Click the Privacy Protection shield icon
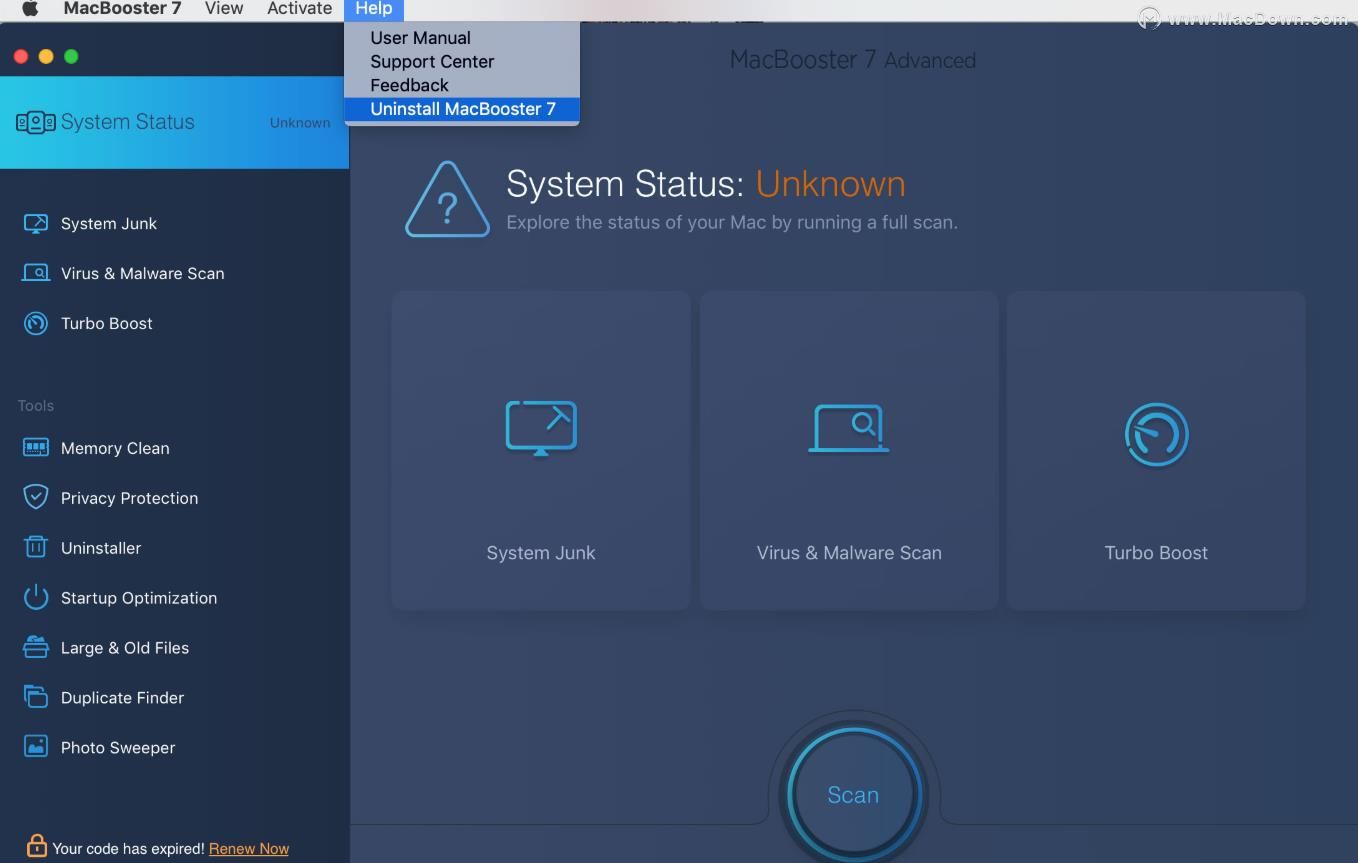This screenshot has width=1358, height=863. (36, 497)
